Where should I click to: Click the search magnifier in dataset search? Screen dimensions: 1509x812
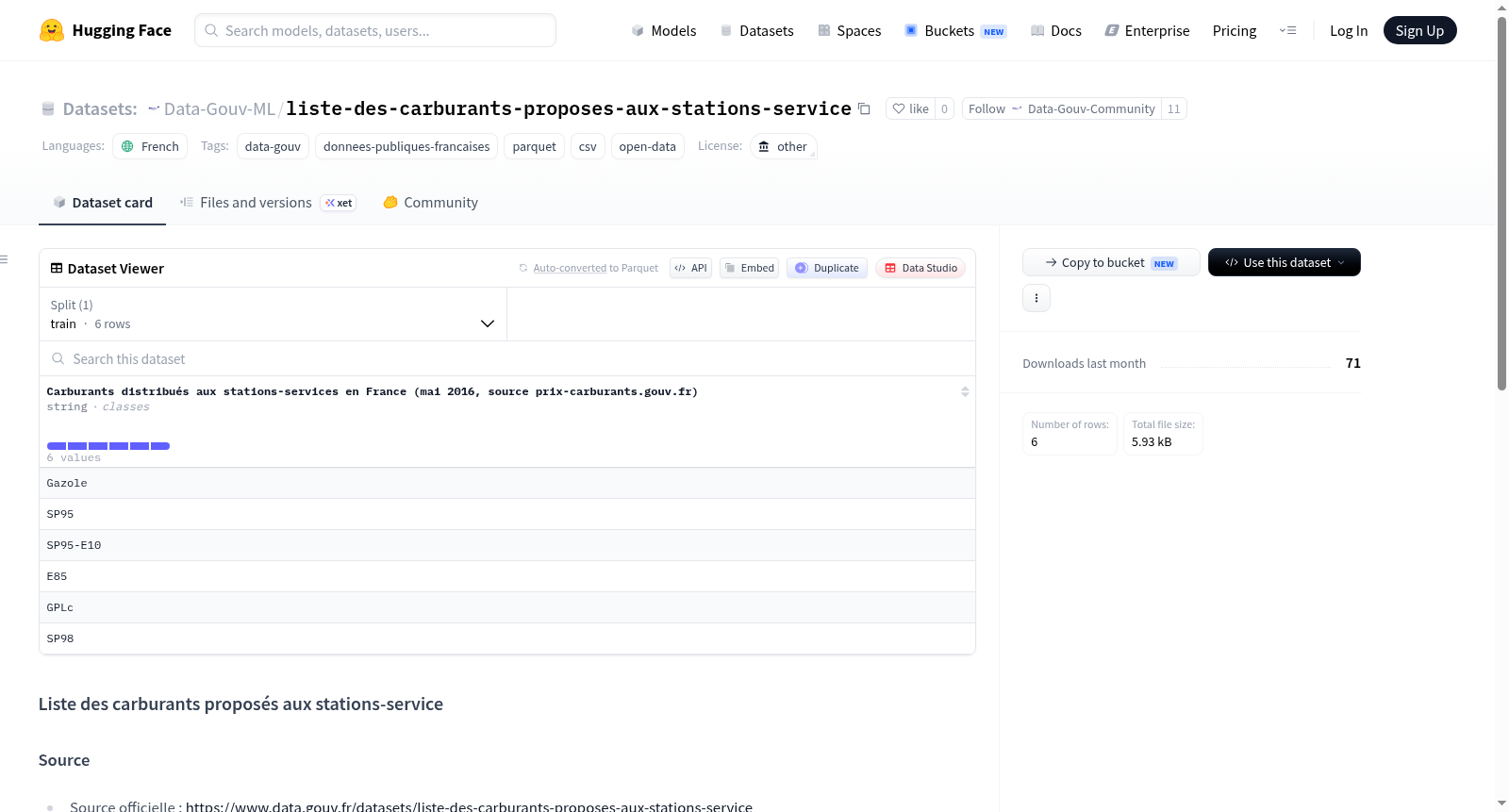pos(58,358)
